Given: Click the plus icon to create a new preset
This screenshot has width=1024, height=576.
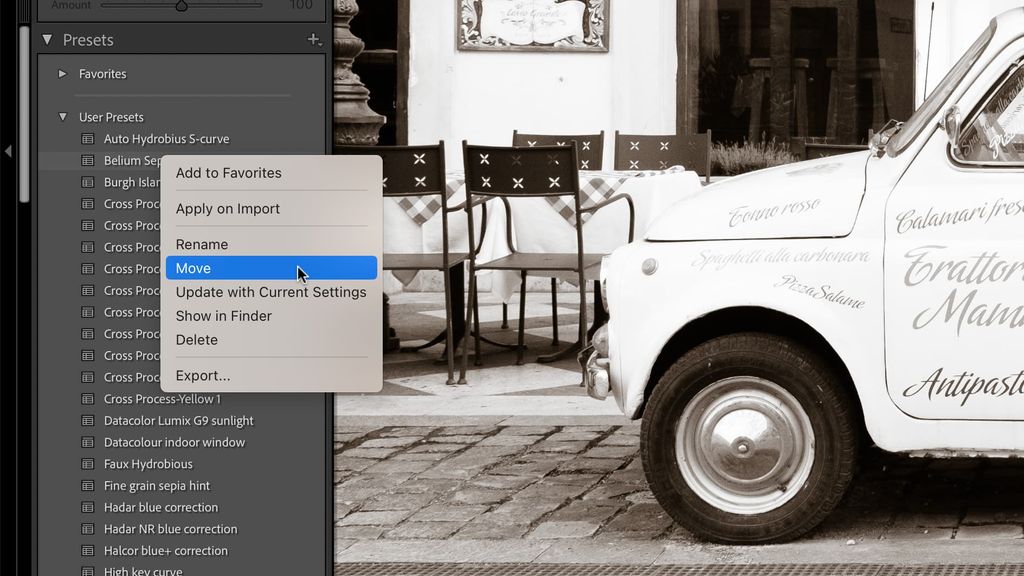Looking at the screenshot, I should tap(313, 40).
